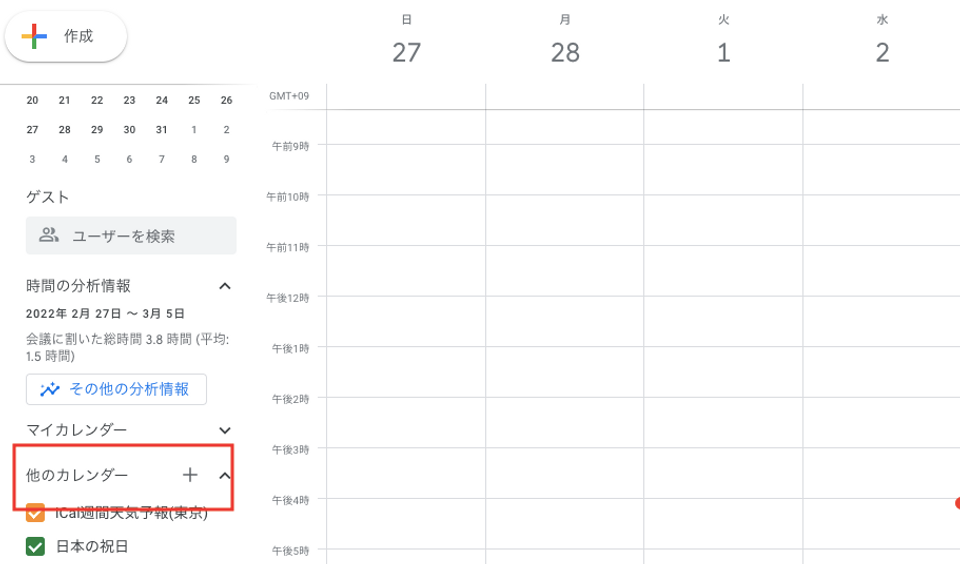Click the colorful plus create icon
Image resolution: width=960 pixels, height=564 pixels.
pos(34,37)
